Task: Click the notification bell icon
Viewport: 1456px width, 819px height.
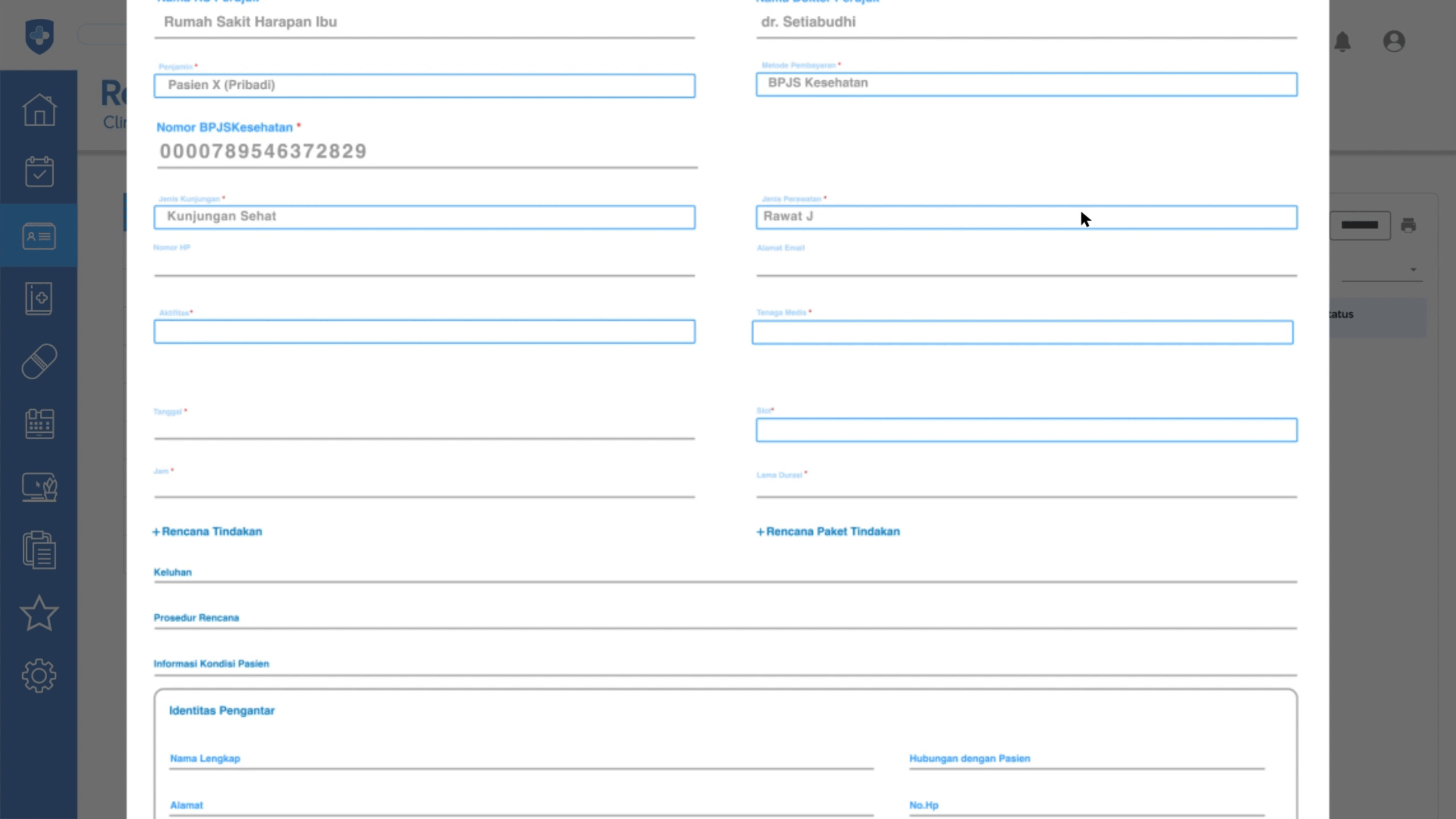Action: click(x=1342, y=42)
